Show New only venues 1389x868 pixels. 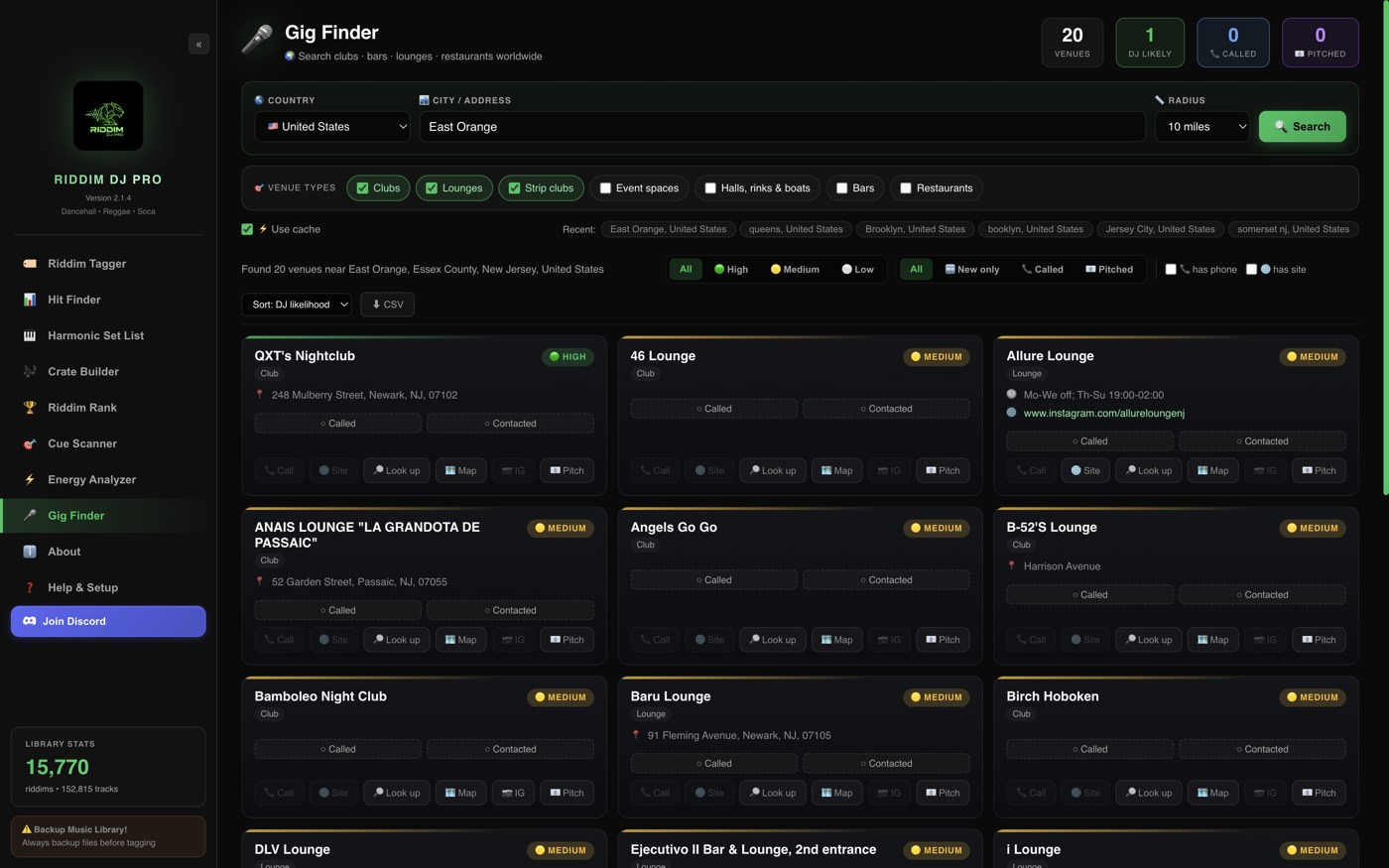tap(972, 269)
